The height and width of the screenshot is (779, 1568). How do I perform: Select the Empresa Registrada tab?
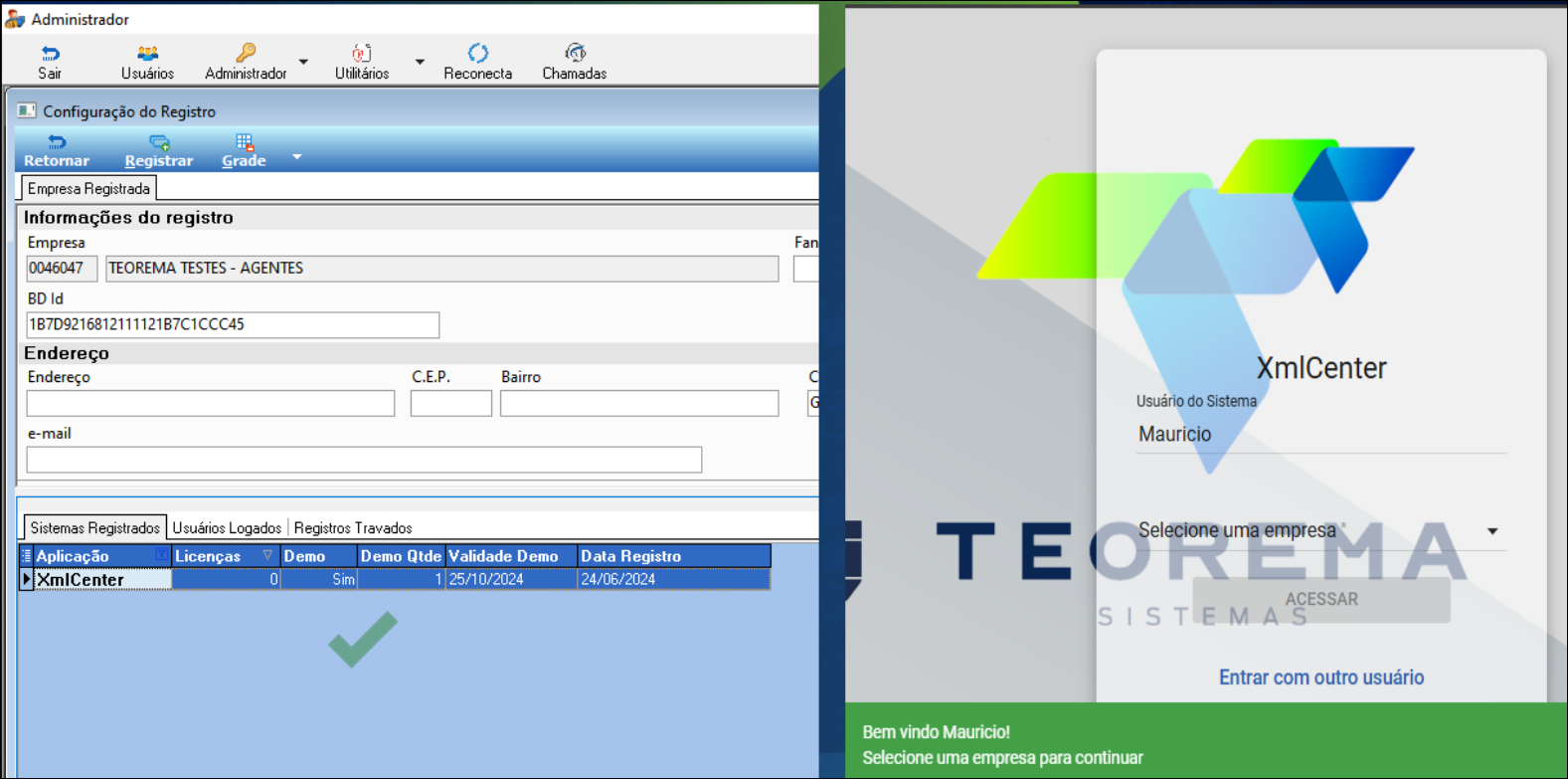(x=88, y=189)
